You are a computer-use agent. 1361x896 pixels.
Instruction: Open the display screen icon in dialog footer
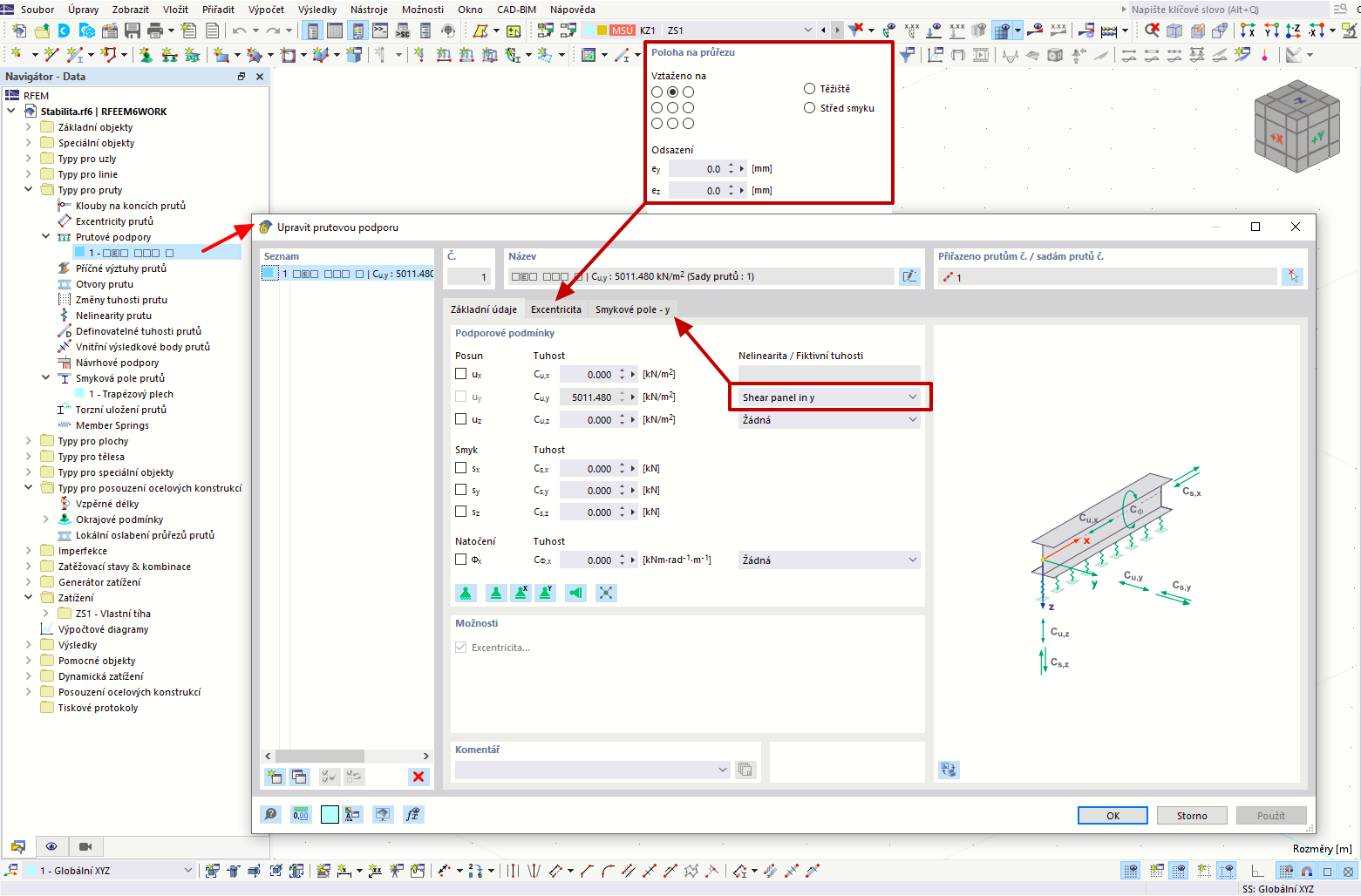coord(383,814)
